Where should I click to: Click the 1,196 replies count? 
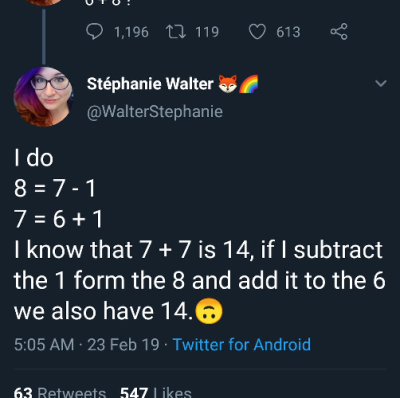(131, 32)
